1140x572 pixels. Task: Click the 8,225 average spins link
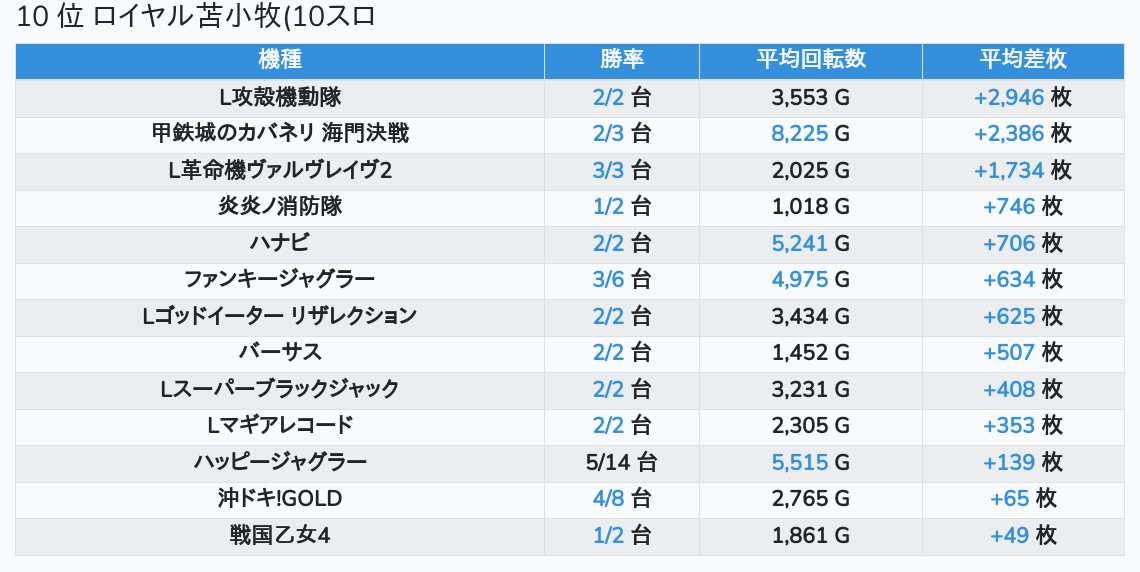click(x=800, y=133)
